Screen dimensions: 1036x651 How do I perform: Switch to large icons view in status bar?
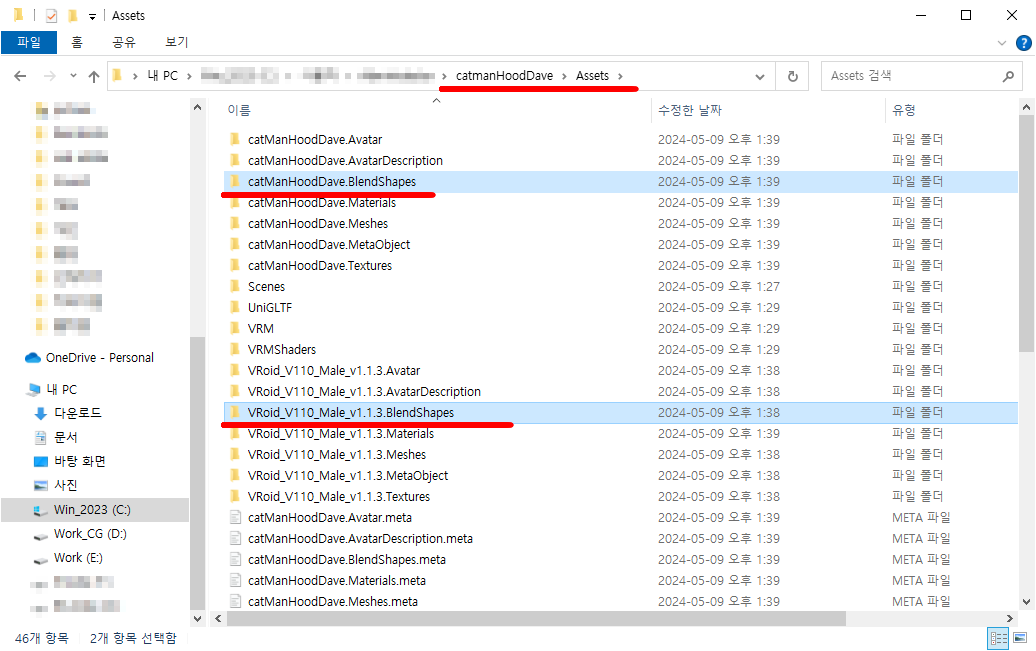tap(1021, 638)
